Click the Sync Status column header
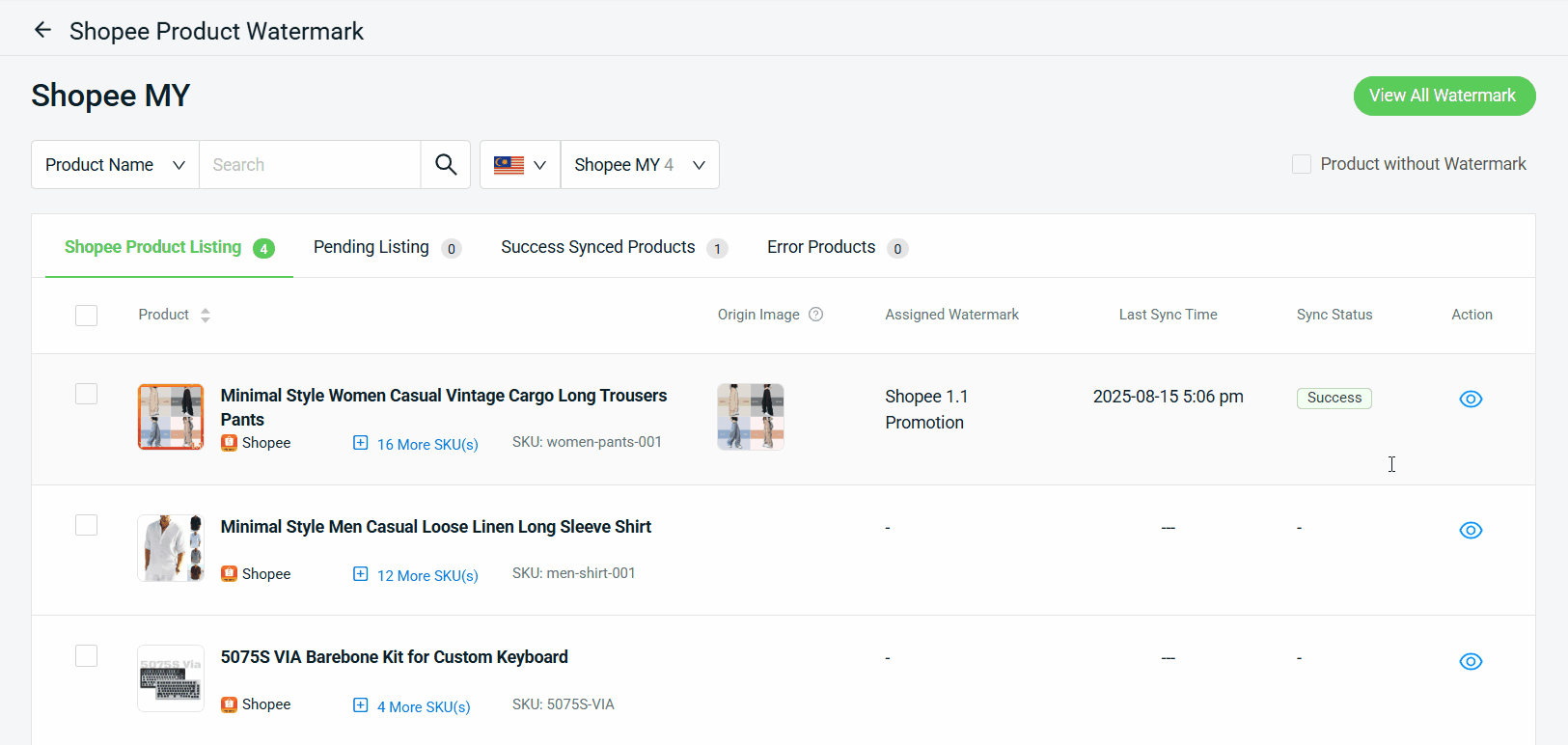Screen dimensions: 1568x745 point(1334,315)
